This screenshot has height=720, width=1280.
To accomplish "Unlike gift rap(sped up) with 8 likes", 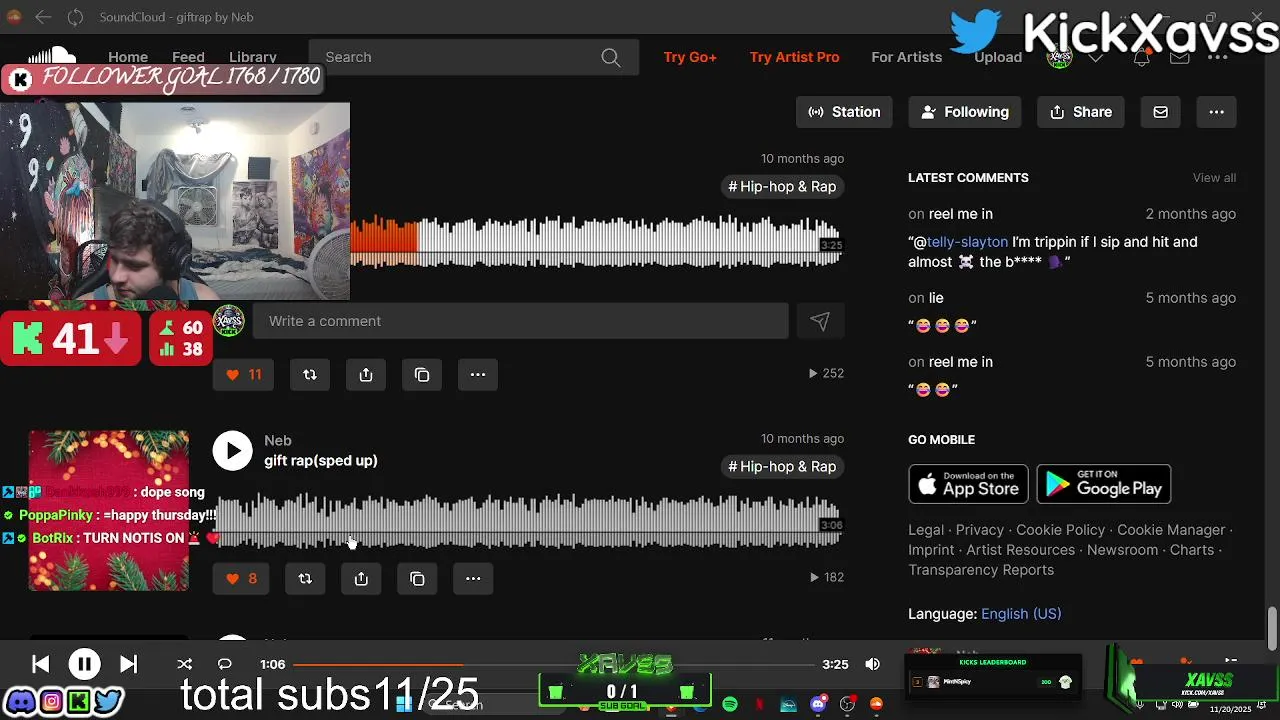I will 241,578.
